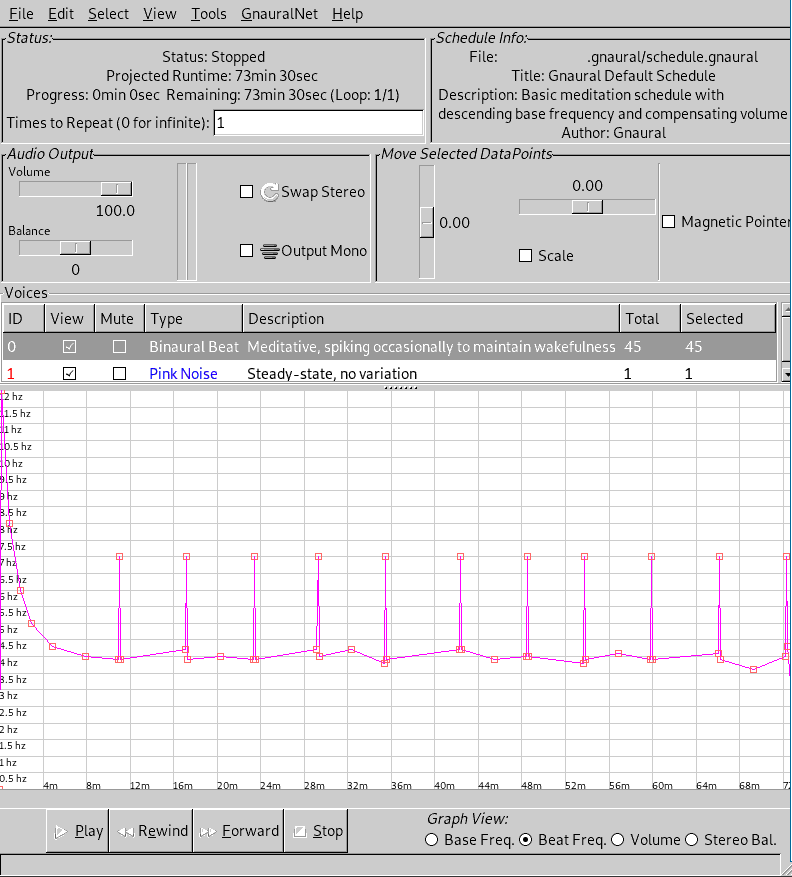Click the Times to Repeat input field

318,123
